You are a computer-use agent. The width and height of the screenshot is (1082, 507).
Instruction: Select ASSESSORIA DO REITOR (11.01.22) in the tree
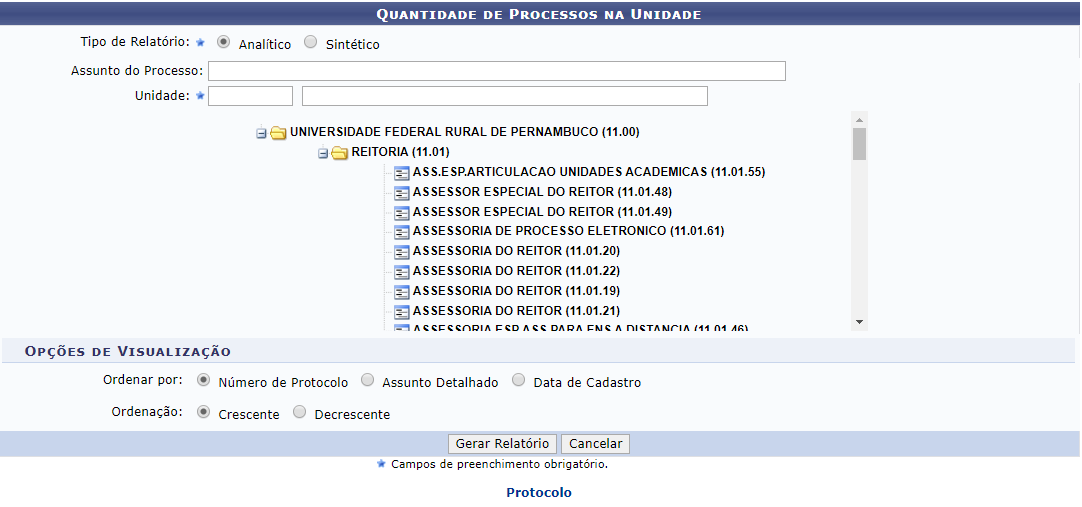click(516, 271)
